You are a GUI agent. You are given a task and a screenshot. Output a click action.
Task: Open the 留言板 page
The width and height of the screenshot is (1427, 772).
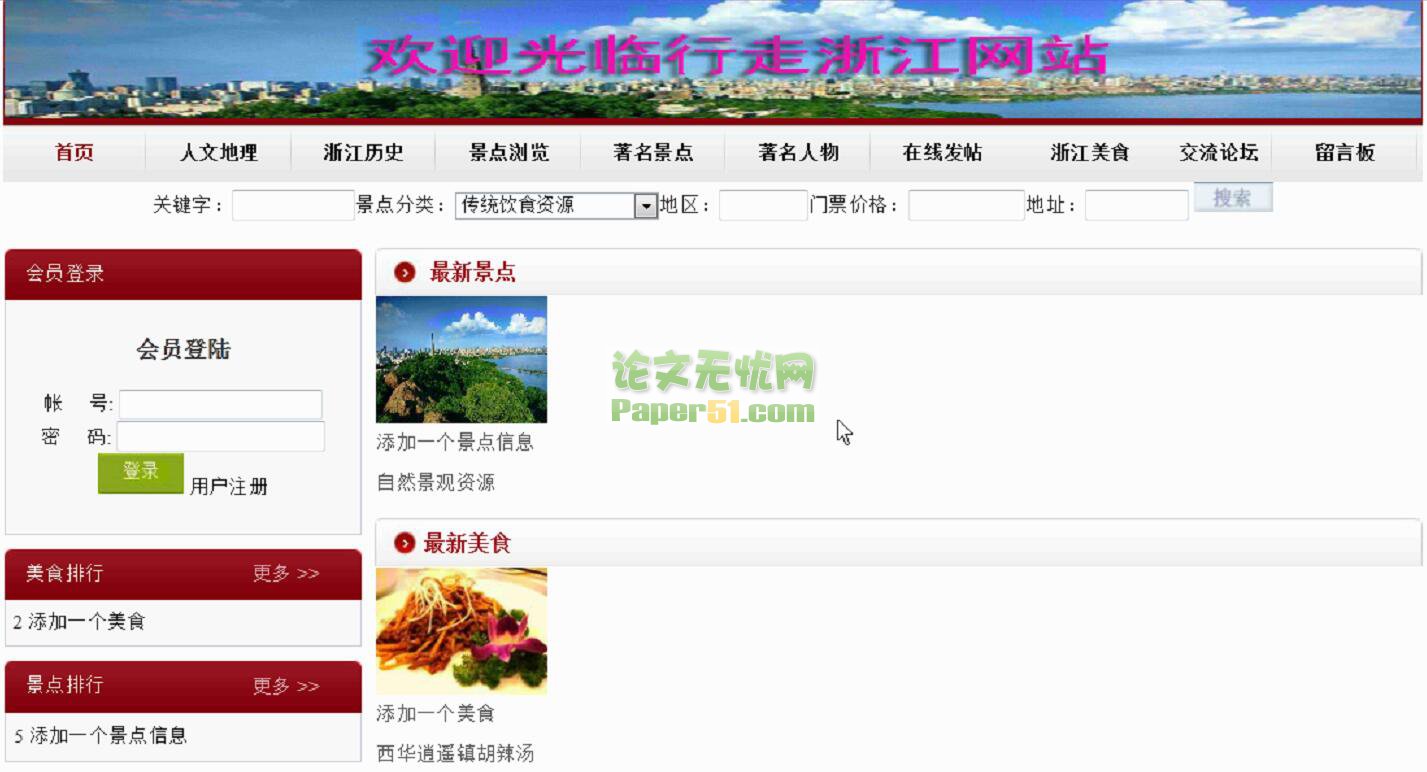(x=1345, y=153)
